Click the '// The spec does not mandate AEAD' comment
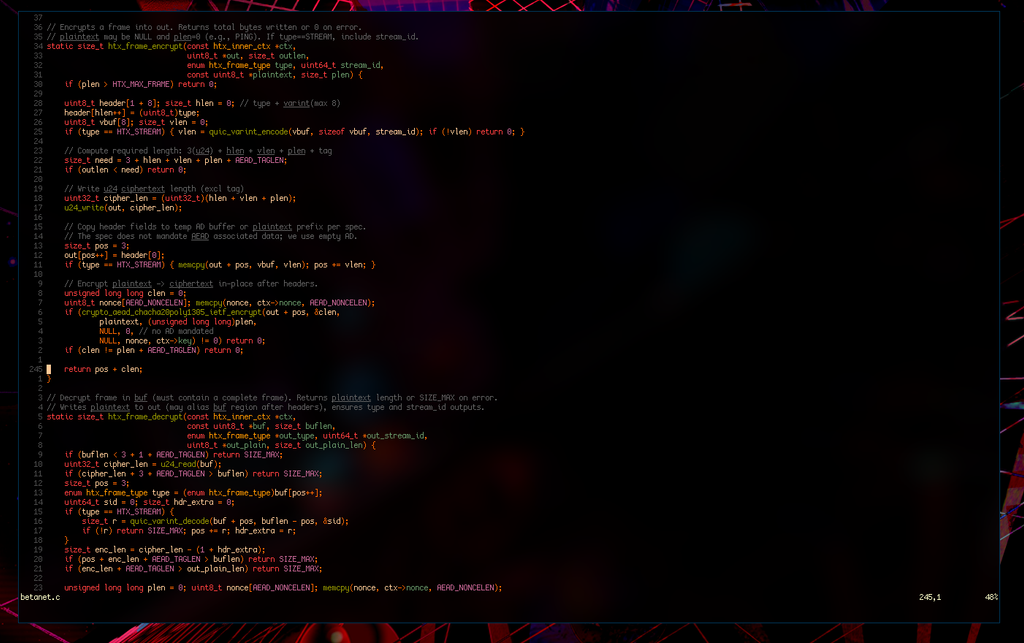The height and width of the screenshot is (643, 1024). pos(210,236)
